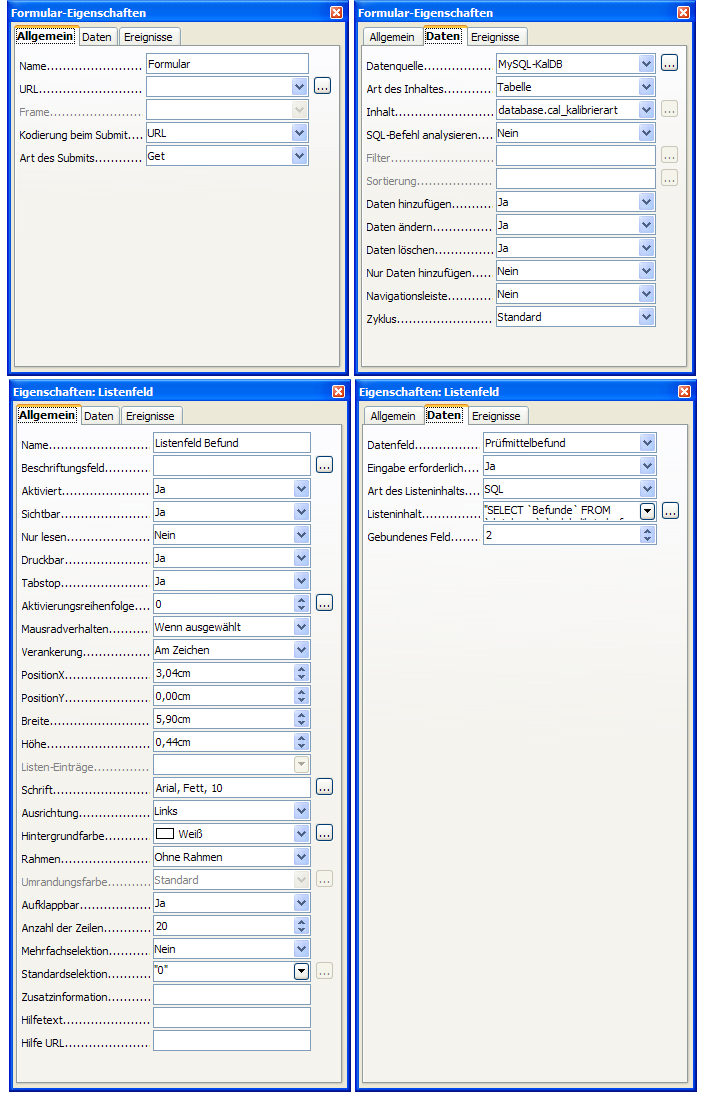Expand the Art des Submits dropdown

tap(299, 156)
